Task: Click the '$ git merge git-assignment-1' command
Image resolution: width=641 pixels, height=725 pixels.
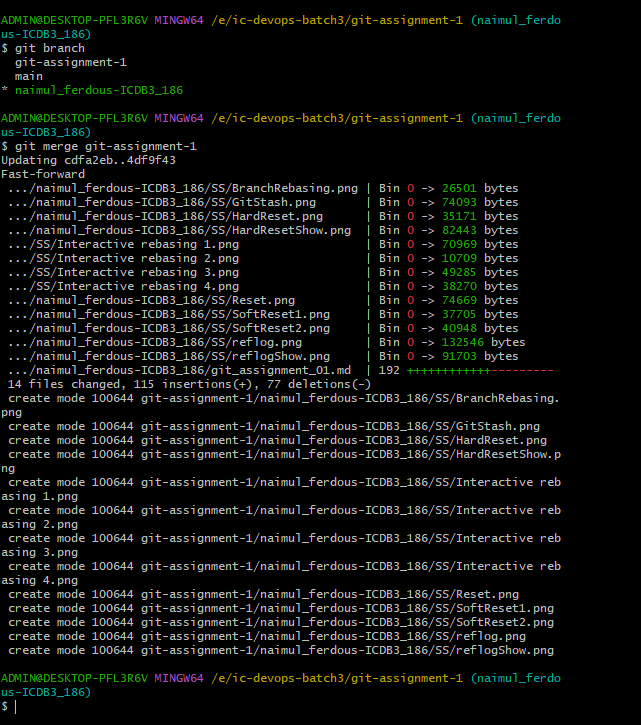Action: [99, 147]
